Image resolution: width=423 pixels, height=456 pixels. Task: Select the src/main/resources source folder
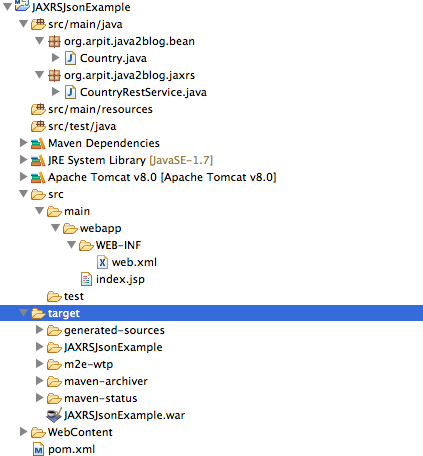coord(92,109)
